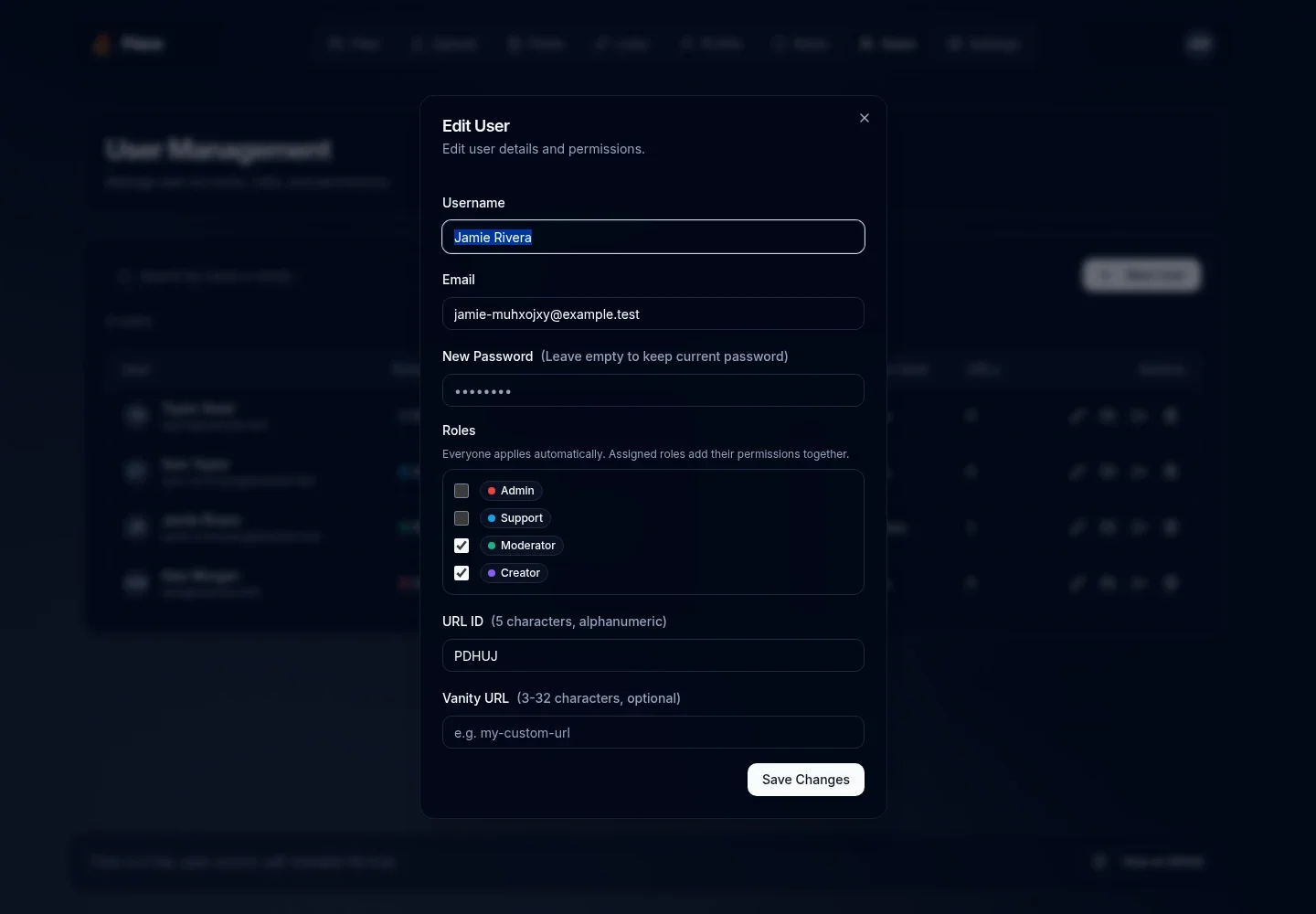Viewport: 1316px width, 914px height.
Task: Click the Vanity URL input field
Action: pos(653,732)
